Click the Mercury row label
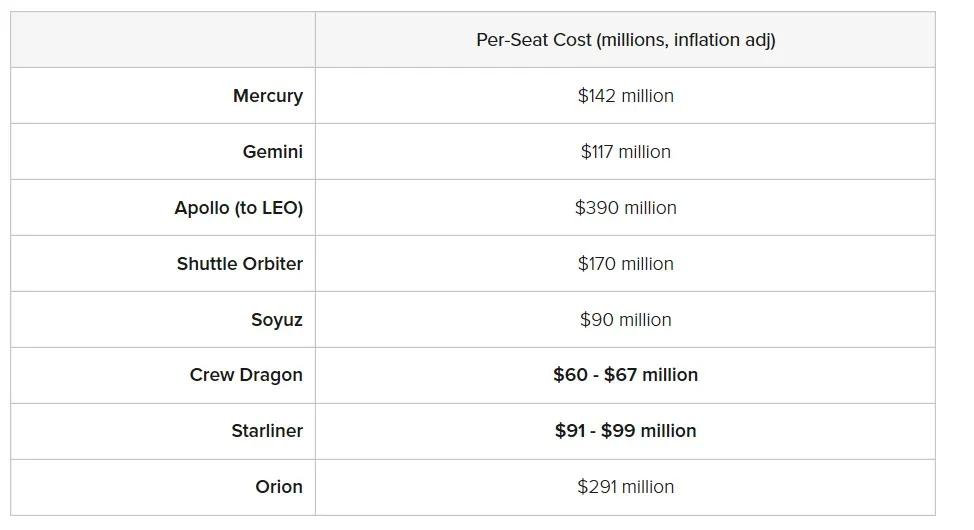This screenshot has width=974, height=530. point(267,96)
